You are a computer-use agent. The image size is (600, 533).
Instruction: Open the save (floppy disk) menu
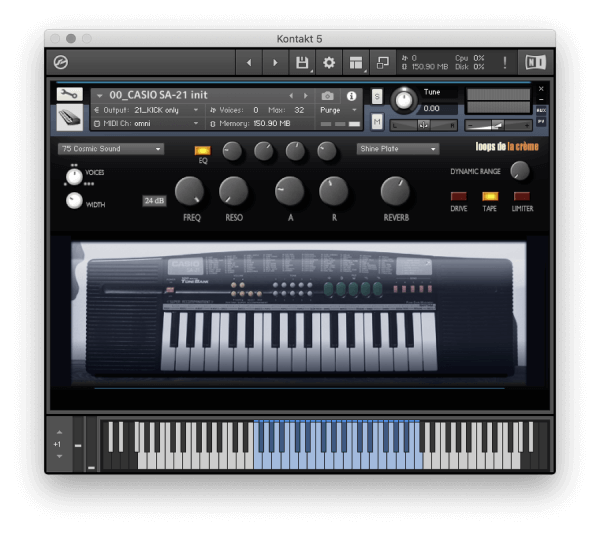(x=302, y=62)
